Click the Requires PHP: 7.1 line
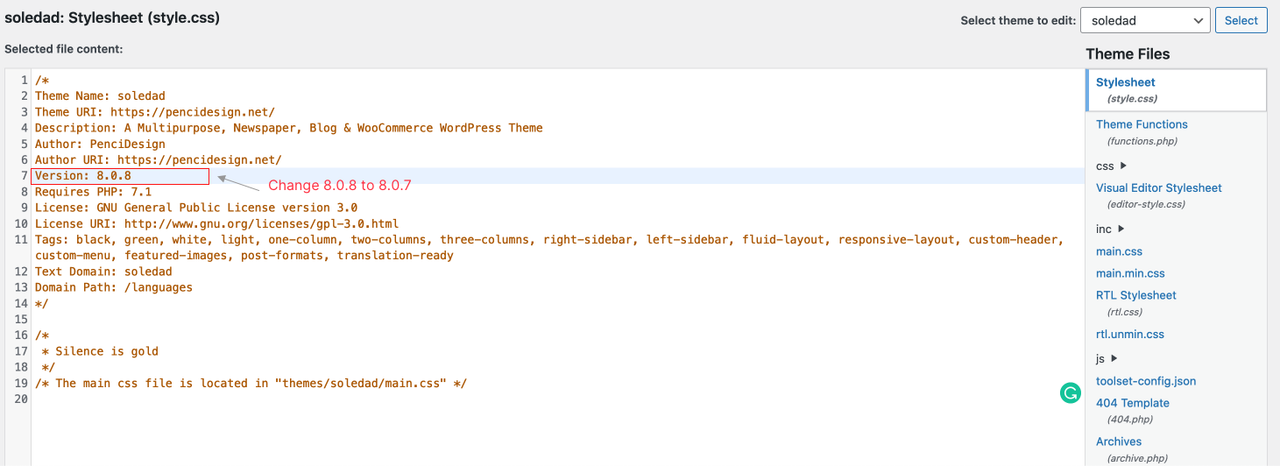Image resolution: width=1280 pixels, height=466 pixels. coord(93,192)
